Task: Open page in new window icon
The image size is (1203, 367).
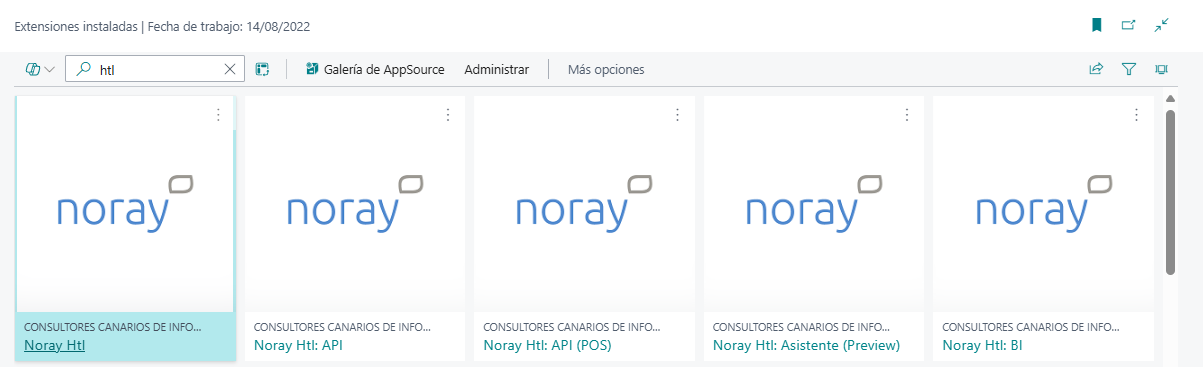Action: point(1128,25)
